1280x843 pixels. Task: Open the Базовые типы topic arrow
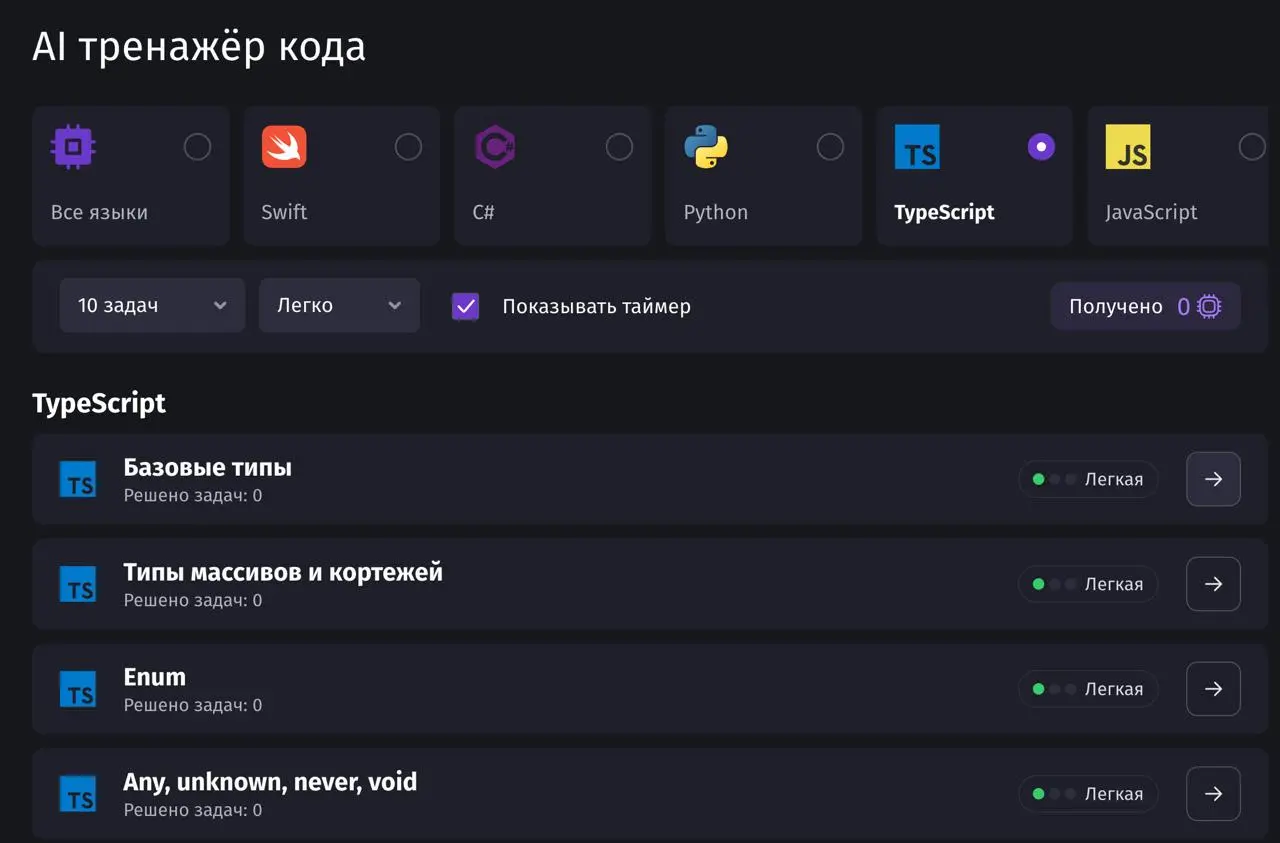(x=1213, y=479)
